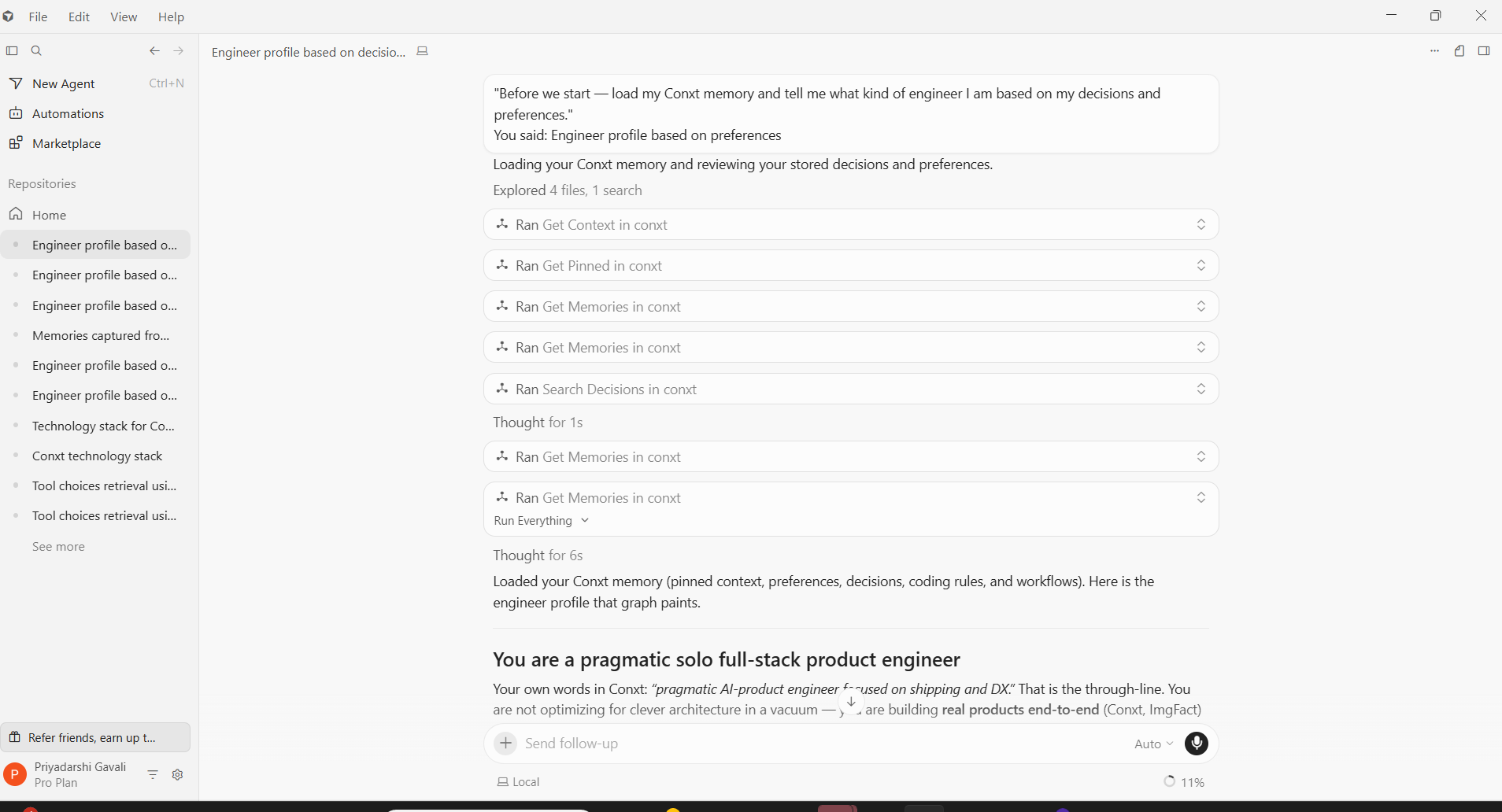
Task: Toggle the right side panel icon
Action: [x=1484, y=50]
